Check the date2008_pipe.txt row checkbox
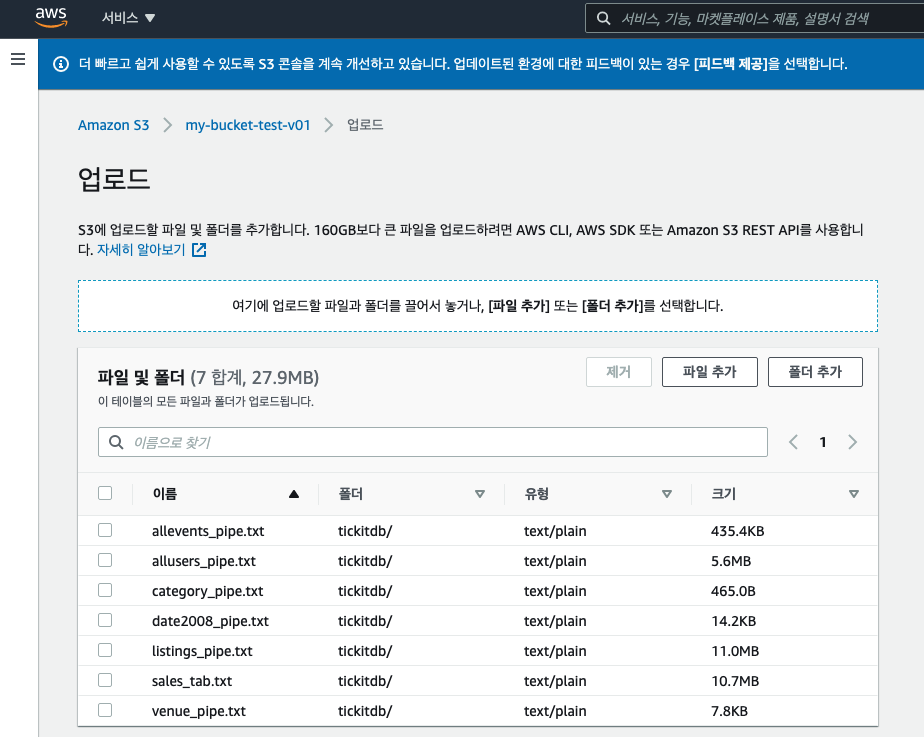 click(x=105, y=620)
